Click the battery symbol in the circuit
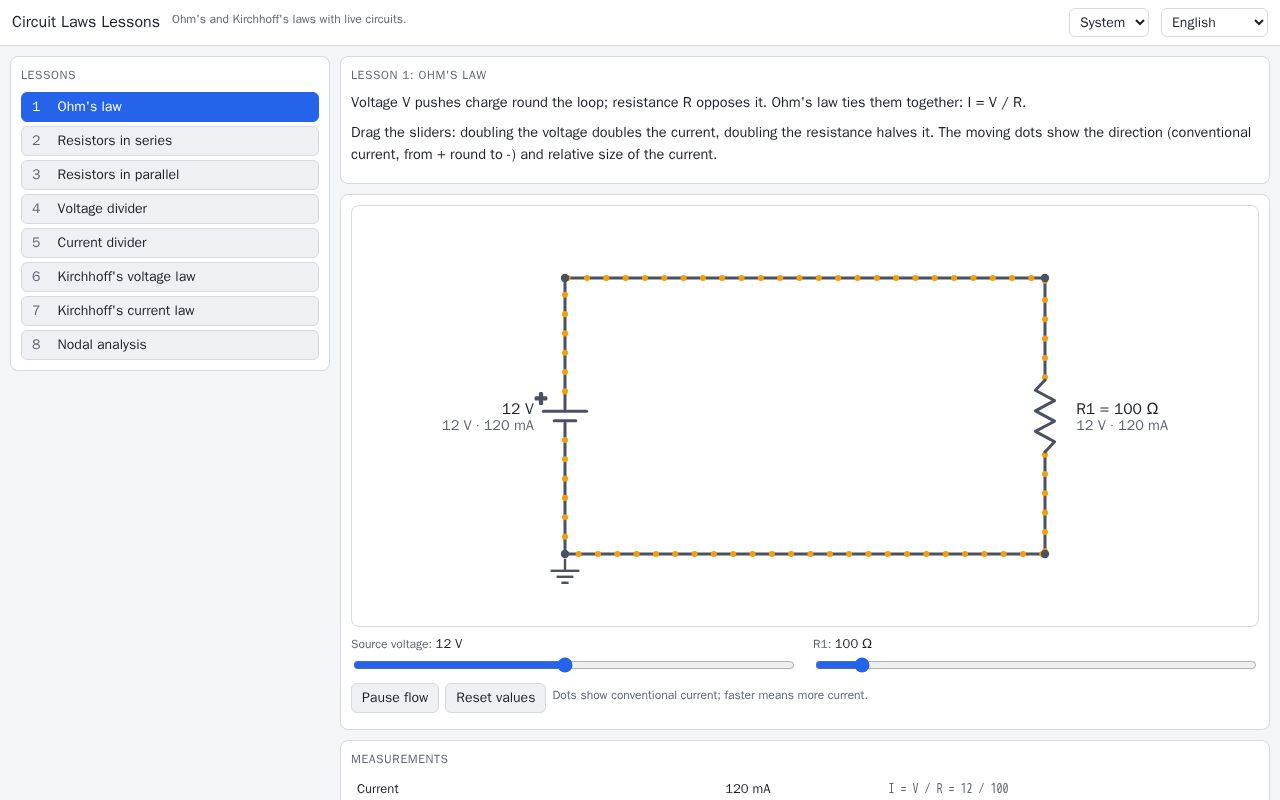The width and height of the screenshot is (1280, 800). (565, 416)
